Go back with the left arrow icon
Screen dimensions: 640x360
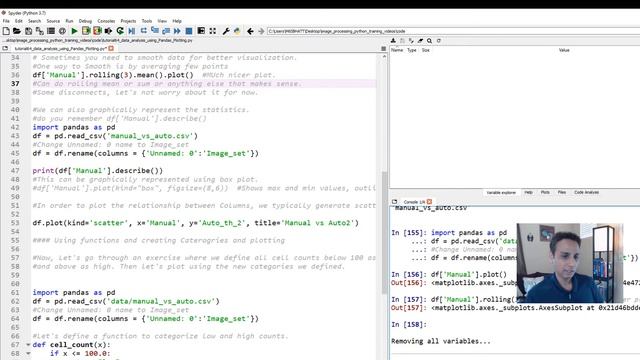250,31
